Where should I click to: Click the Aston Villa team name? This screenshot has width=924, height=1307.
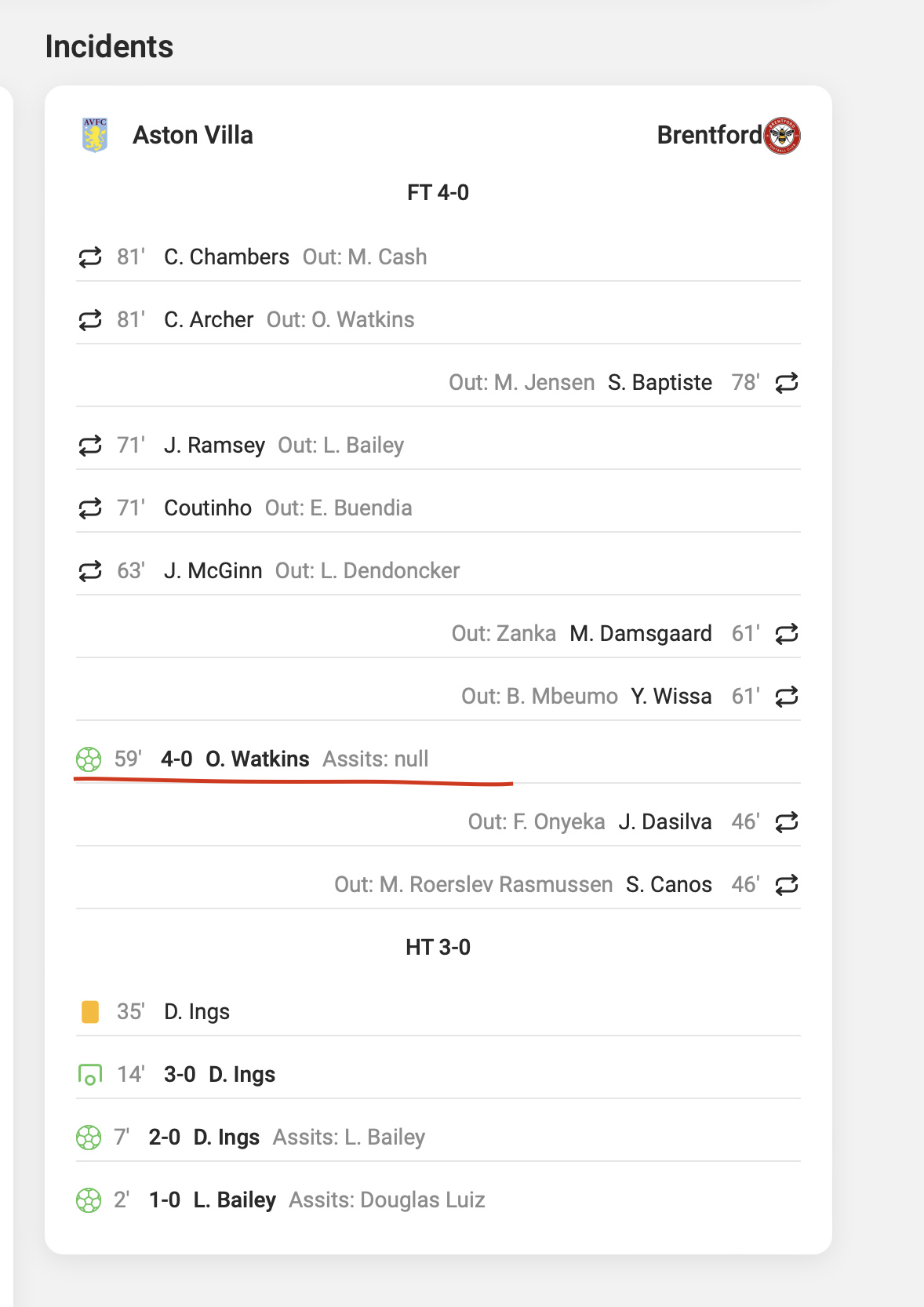pos(192,134)
